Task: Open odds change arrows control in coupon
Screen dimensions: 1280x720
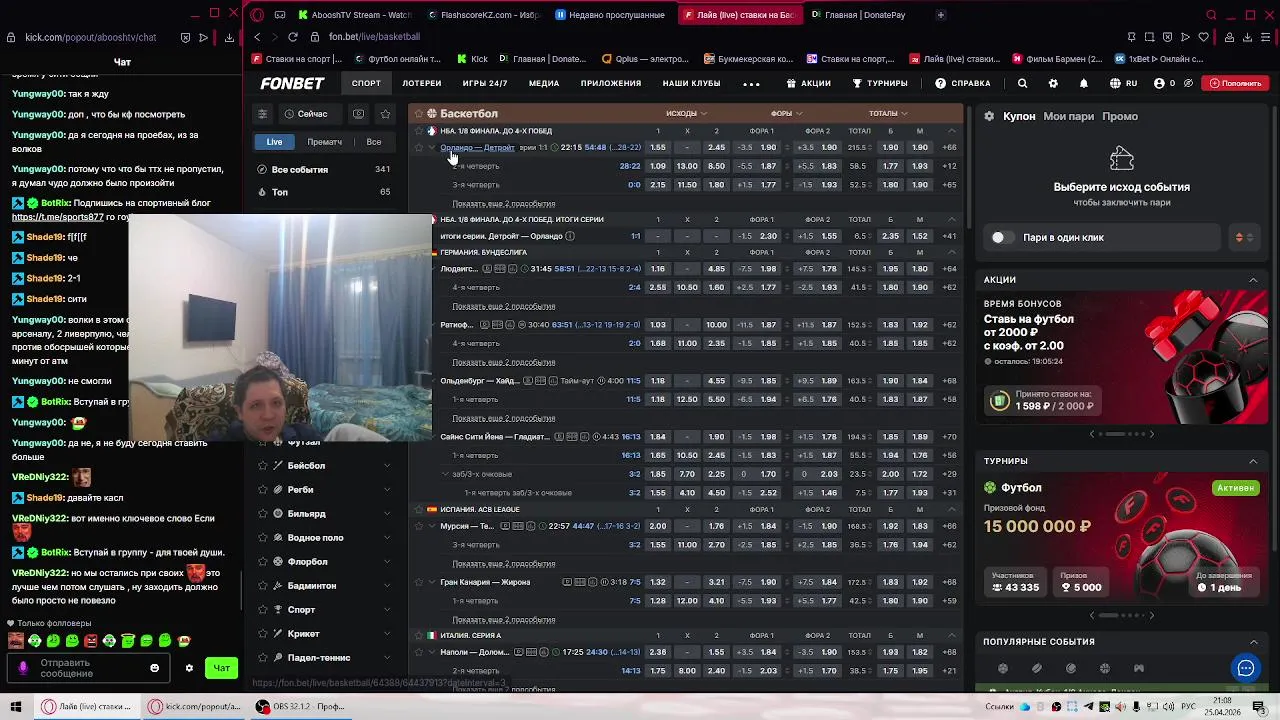Action: pyautogui.click(x=1244, y=238)
